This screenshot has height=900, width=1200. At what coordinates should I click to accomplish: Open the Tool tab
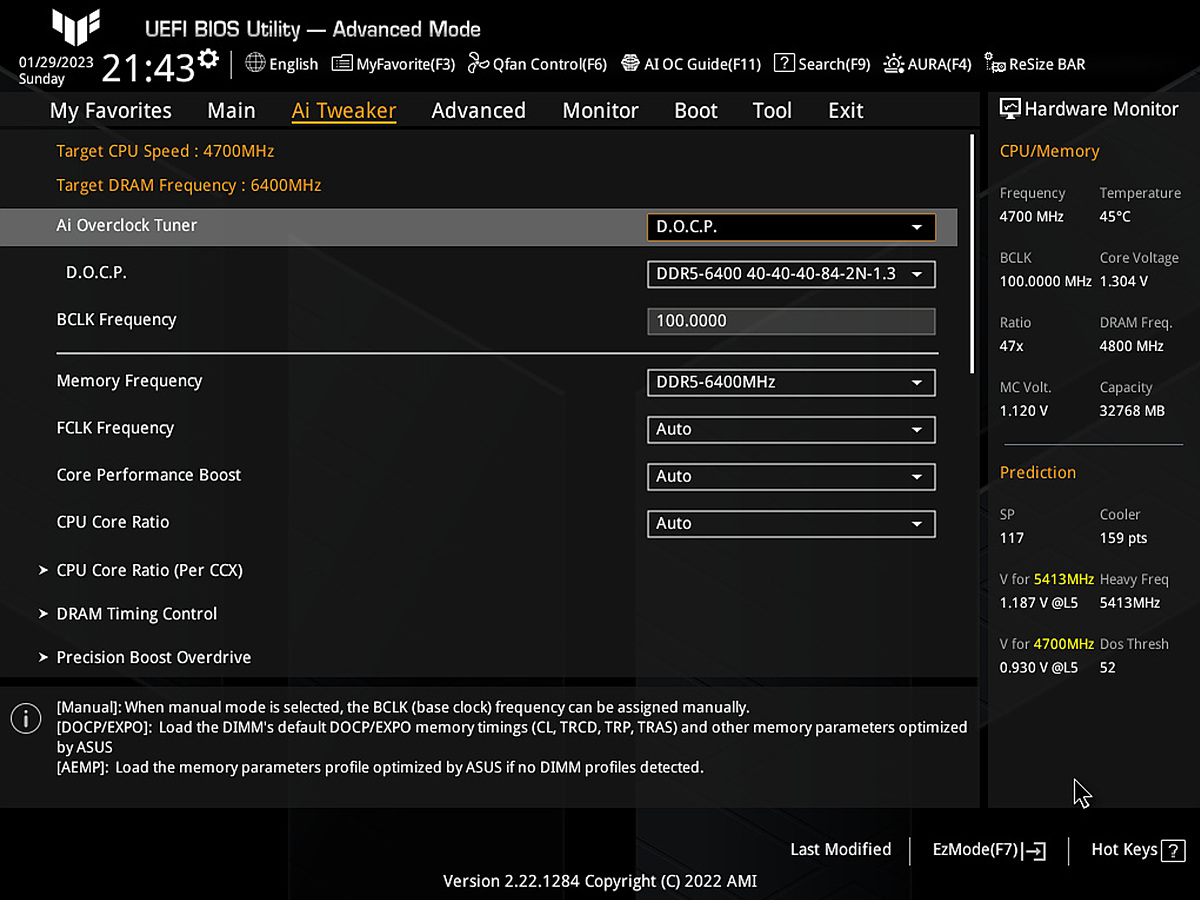pos(772,111)
